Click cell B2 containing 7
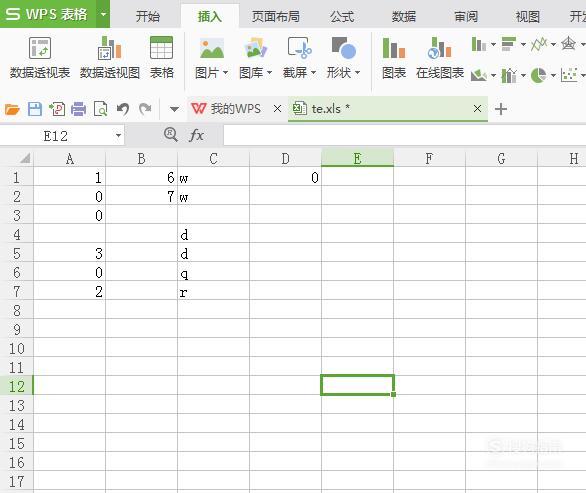 (x=141, y=196)
